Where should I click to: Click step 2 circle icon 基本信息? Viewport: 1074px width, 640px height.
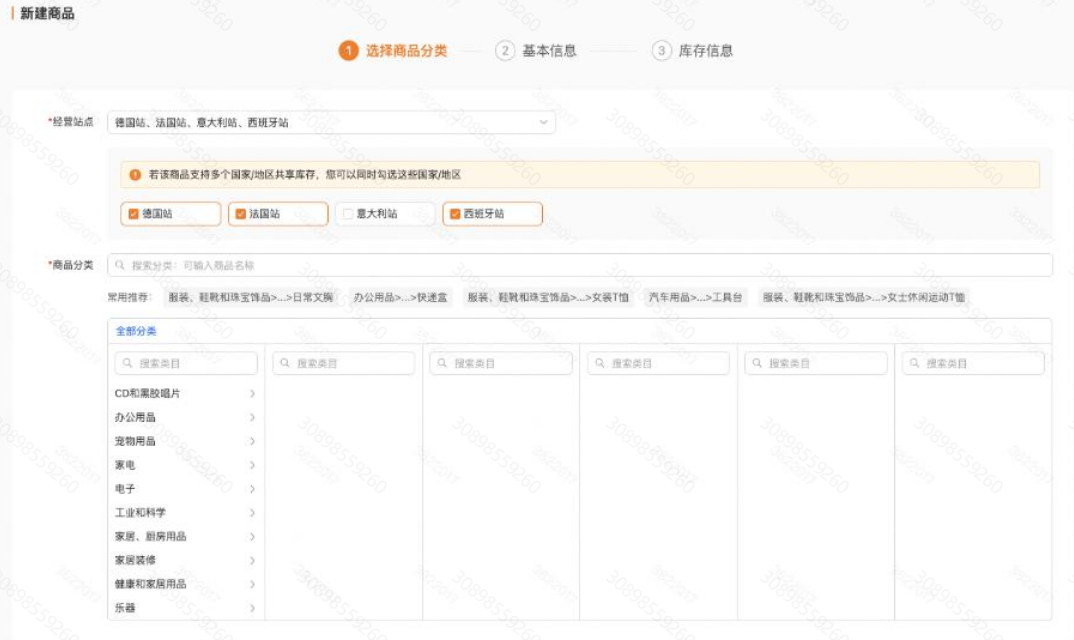505,51
